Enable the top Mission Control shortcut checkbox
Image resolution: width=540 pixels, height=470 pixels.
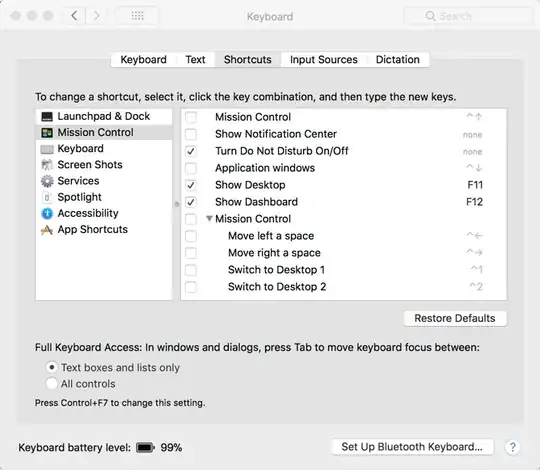click(191, 117)
